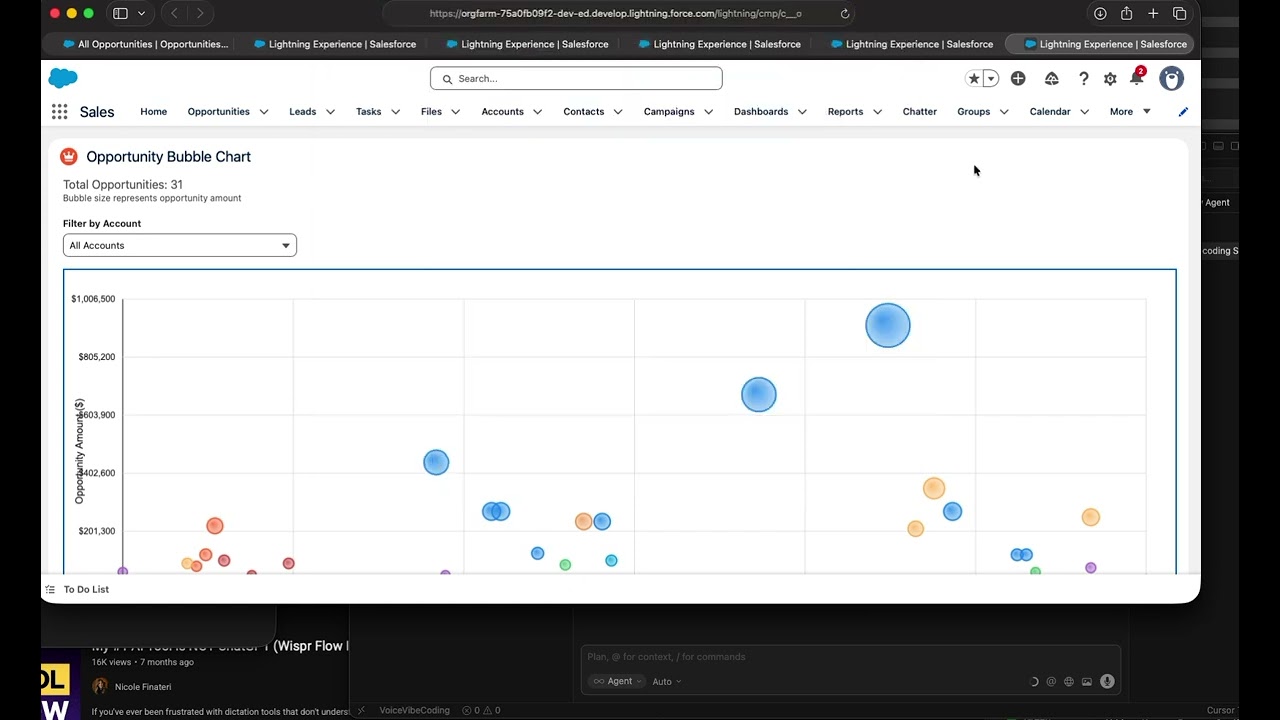The height and width of the screenshot is (720, 1280).
Task: Open the Files nav tab
Action: tap(431, 112)
